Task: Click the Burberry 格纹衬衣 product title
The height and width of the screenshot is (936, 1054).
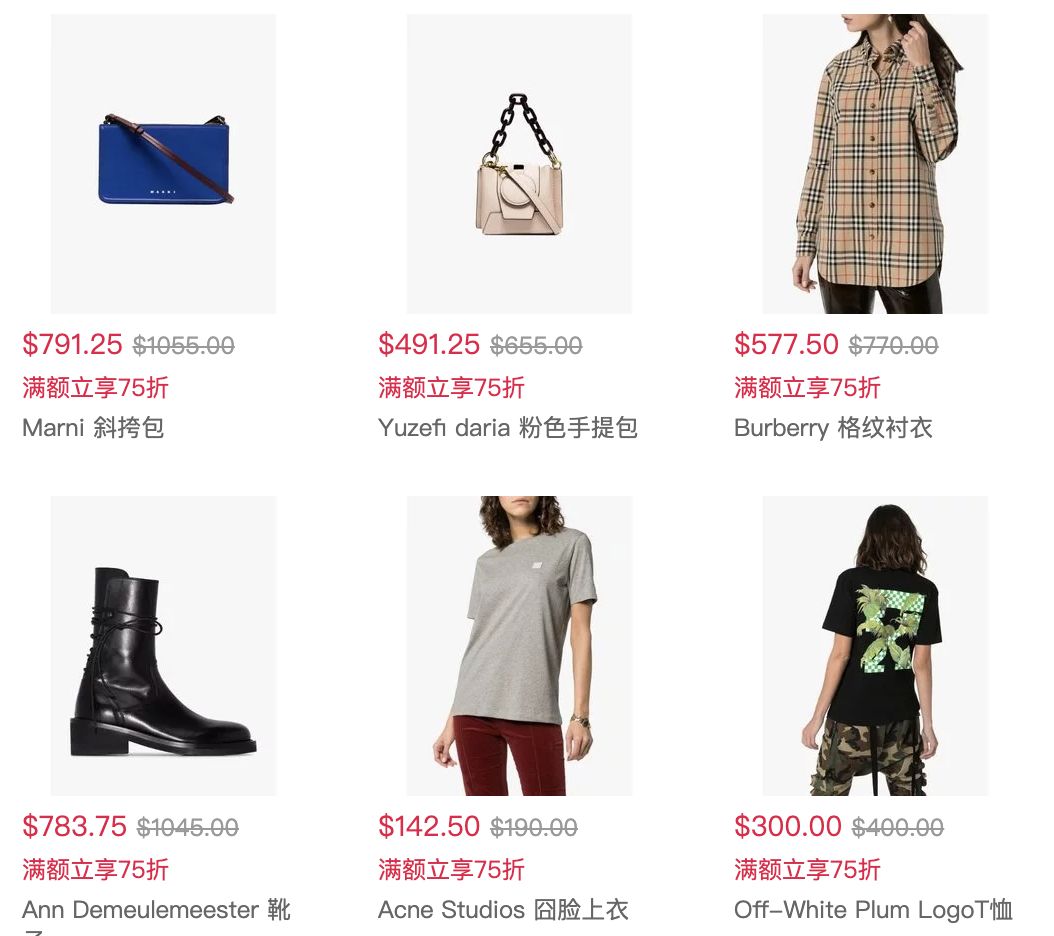Action: pos(833,428)
